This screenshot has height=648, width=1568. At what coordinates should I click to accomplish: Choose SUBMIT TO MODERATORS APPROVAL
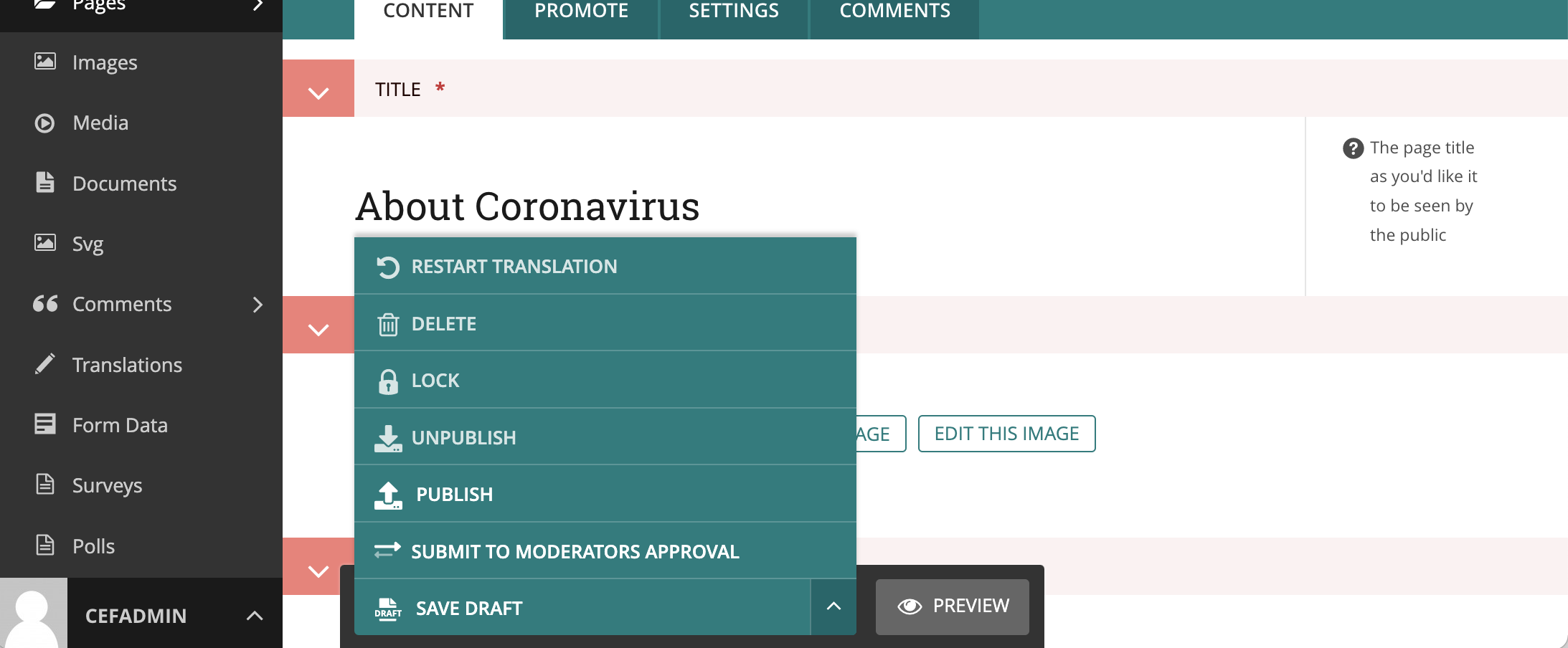point(605,551)
